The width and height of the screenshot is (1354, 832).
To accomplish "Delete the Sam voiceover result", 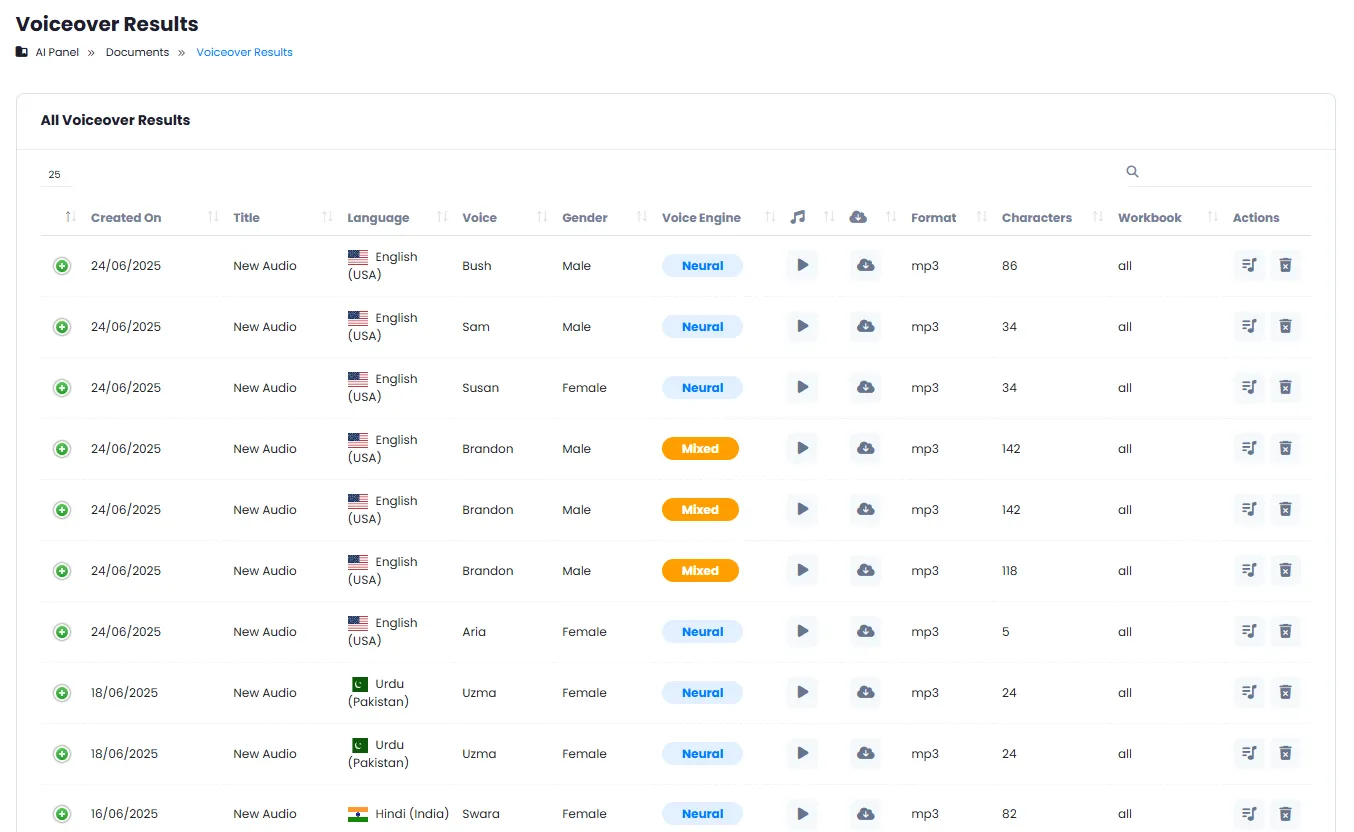I will (x=1286, y=327).
